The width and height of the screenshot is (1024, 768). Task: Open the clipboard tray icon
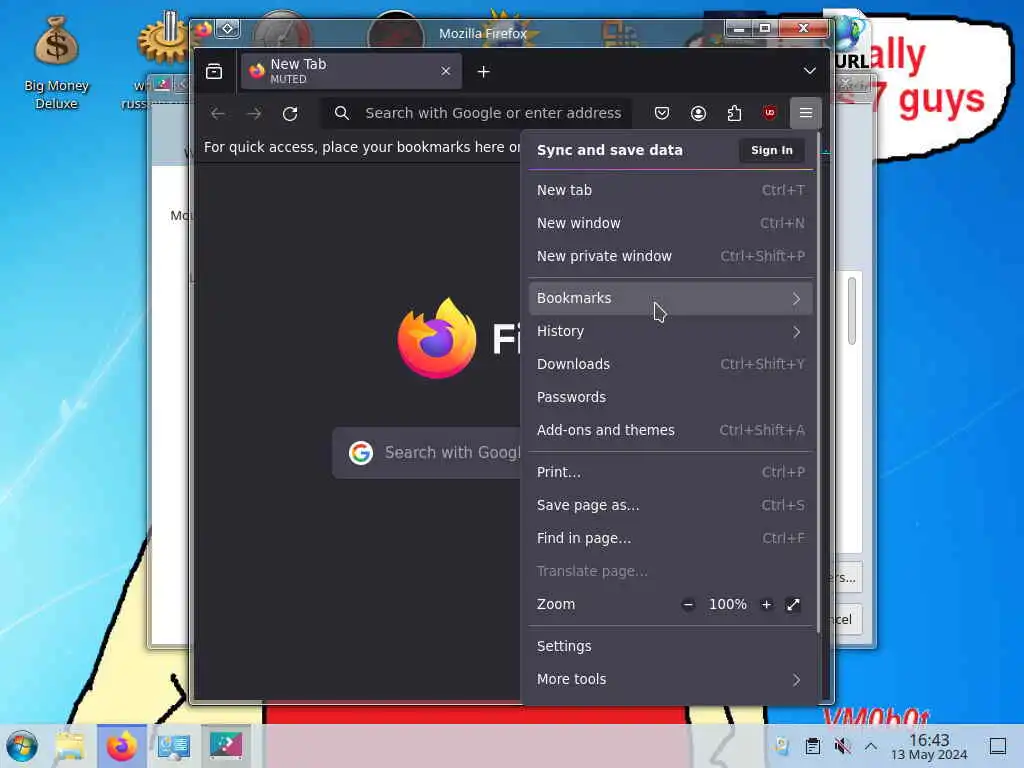(812, 746)
